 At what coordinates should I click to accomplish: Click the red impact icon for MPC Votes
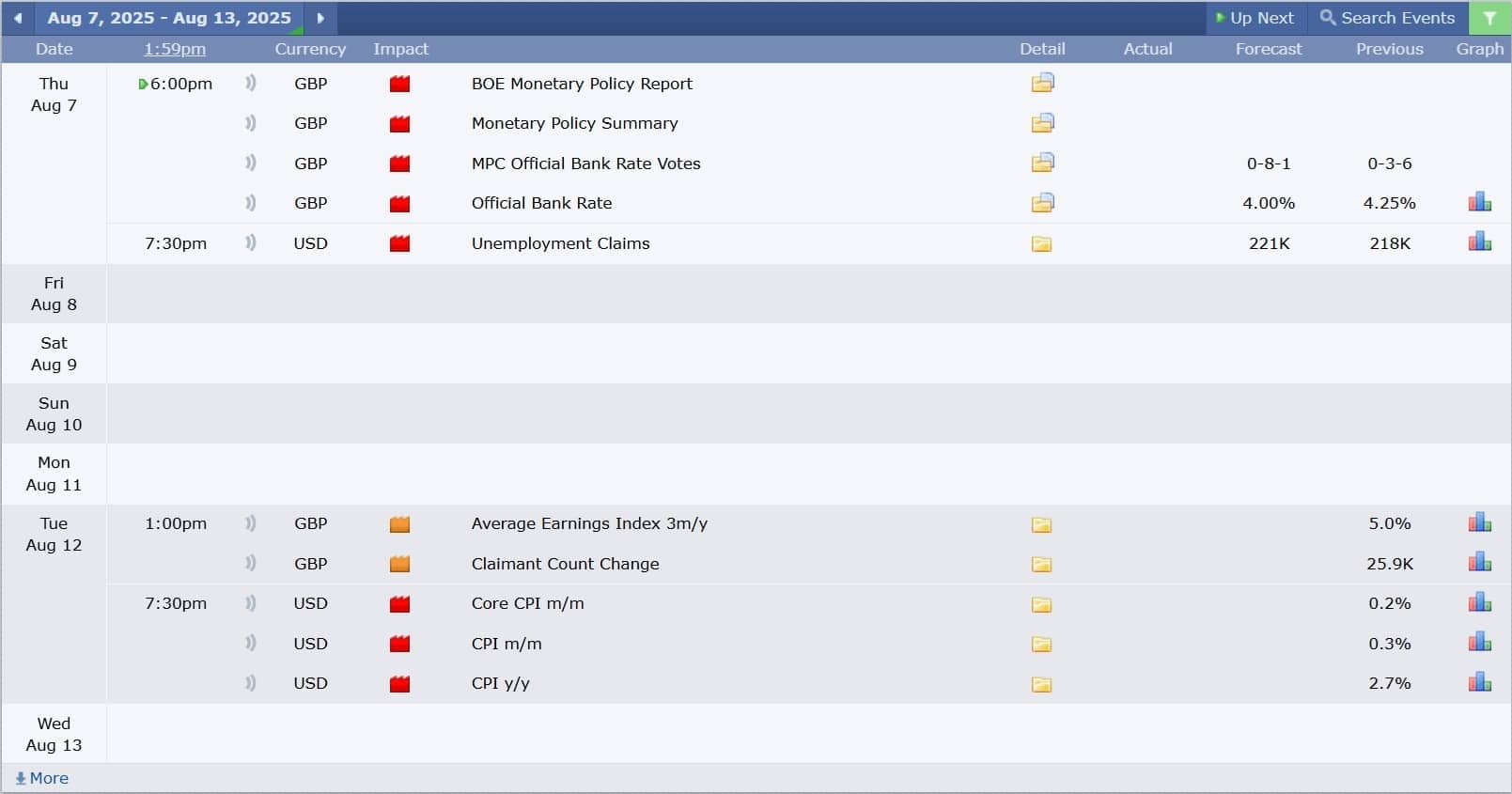coord(399,163)
